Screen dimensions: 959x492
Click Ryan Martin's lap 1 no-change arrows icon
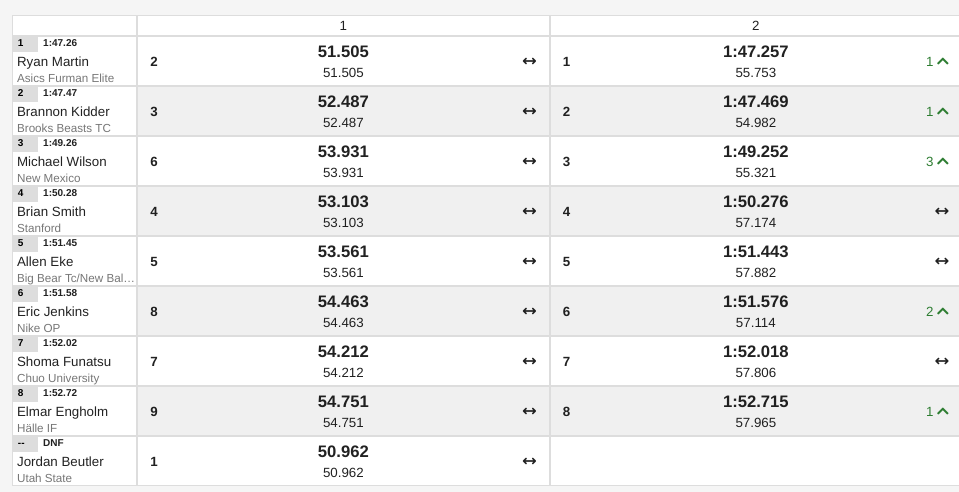529,61
